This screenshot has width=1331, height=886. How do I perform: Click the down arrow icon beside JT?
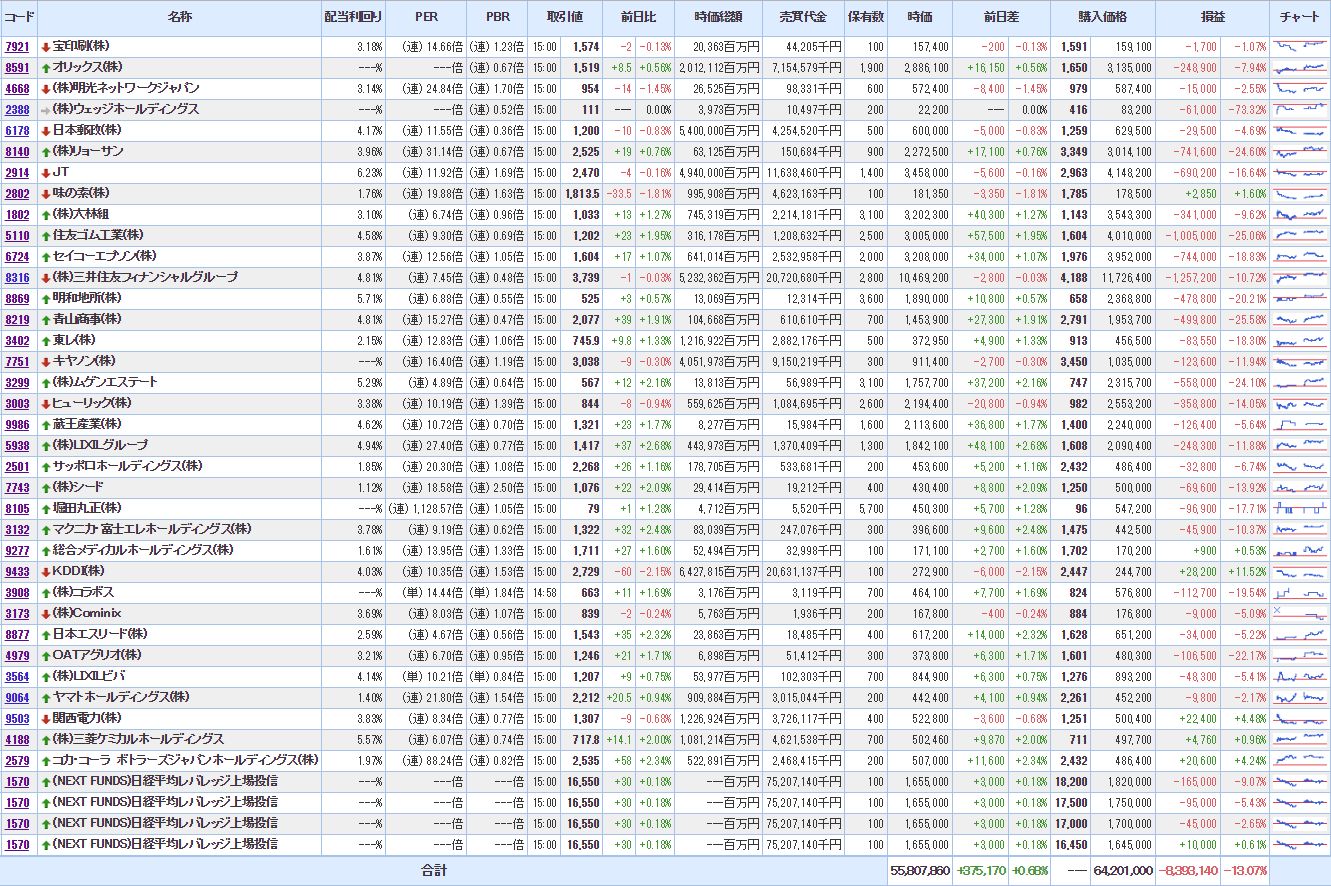(46, 172)
